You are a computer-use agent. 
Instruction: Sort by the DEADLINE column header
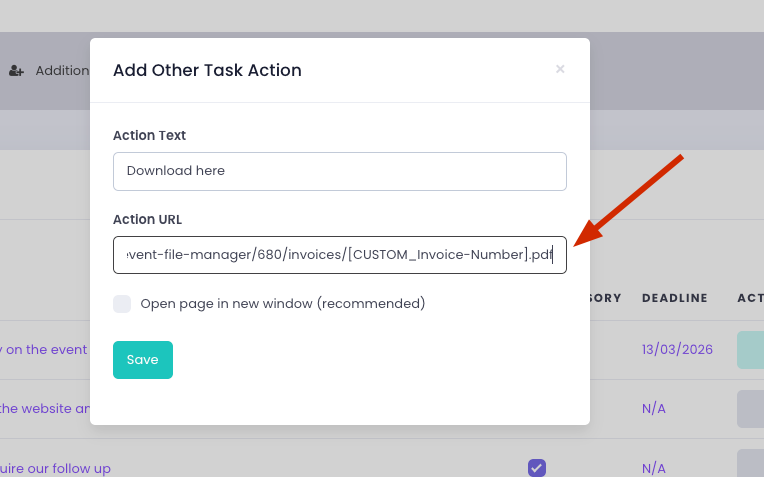(x=674, y=298)
